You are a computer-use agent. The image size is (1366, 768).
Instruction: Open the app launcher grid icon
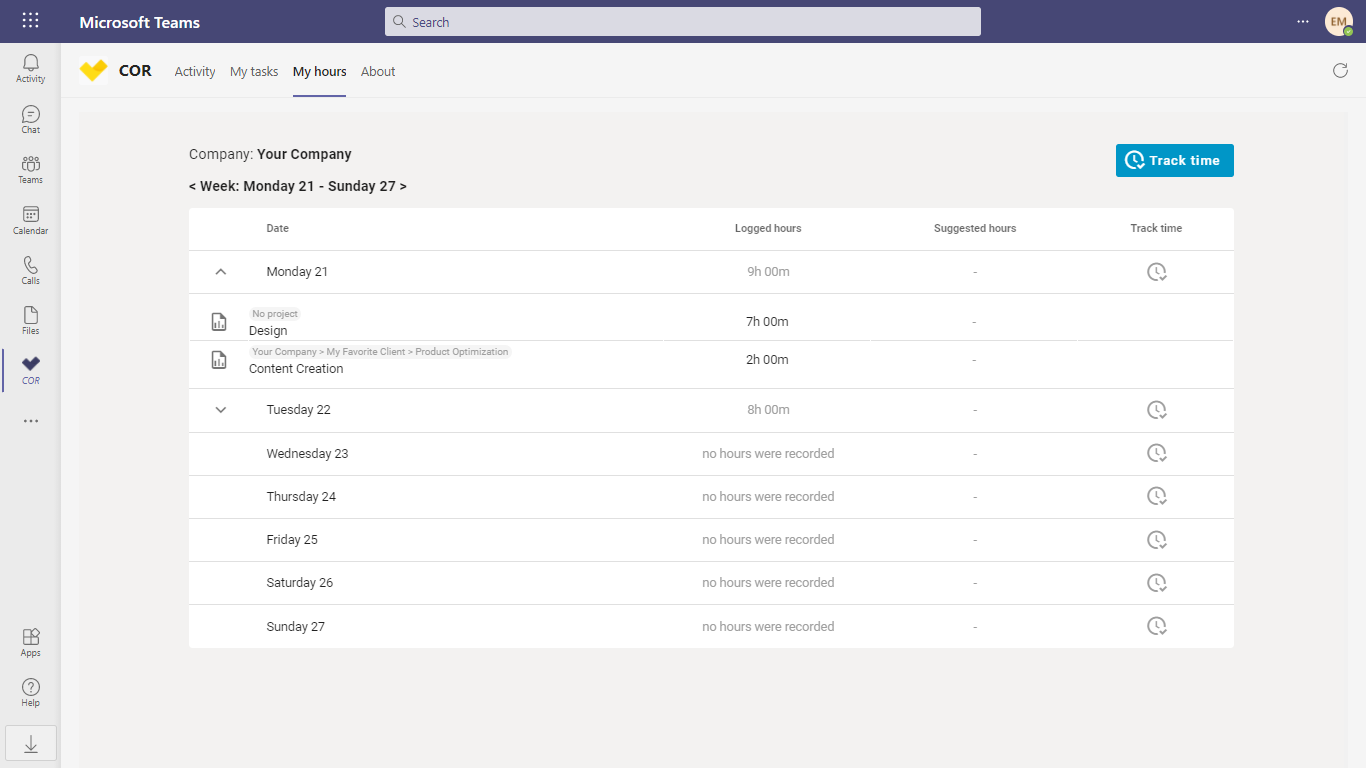[30, 21]
